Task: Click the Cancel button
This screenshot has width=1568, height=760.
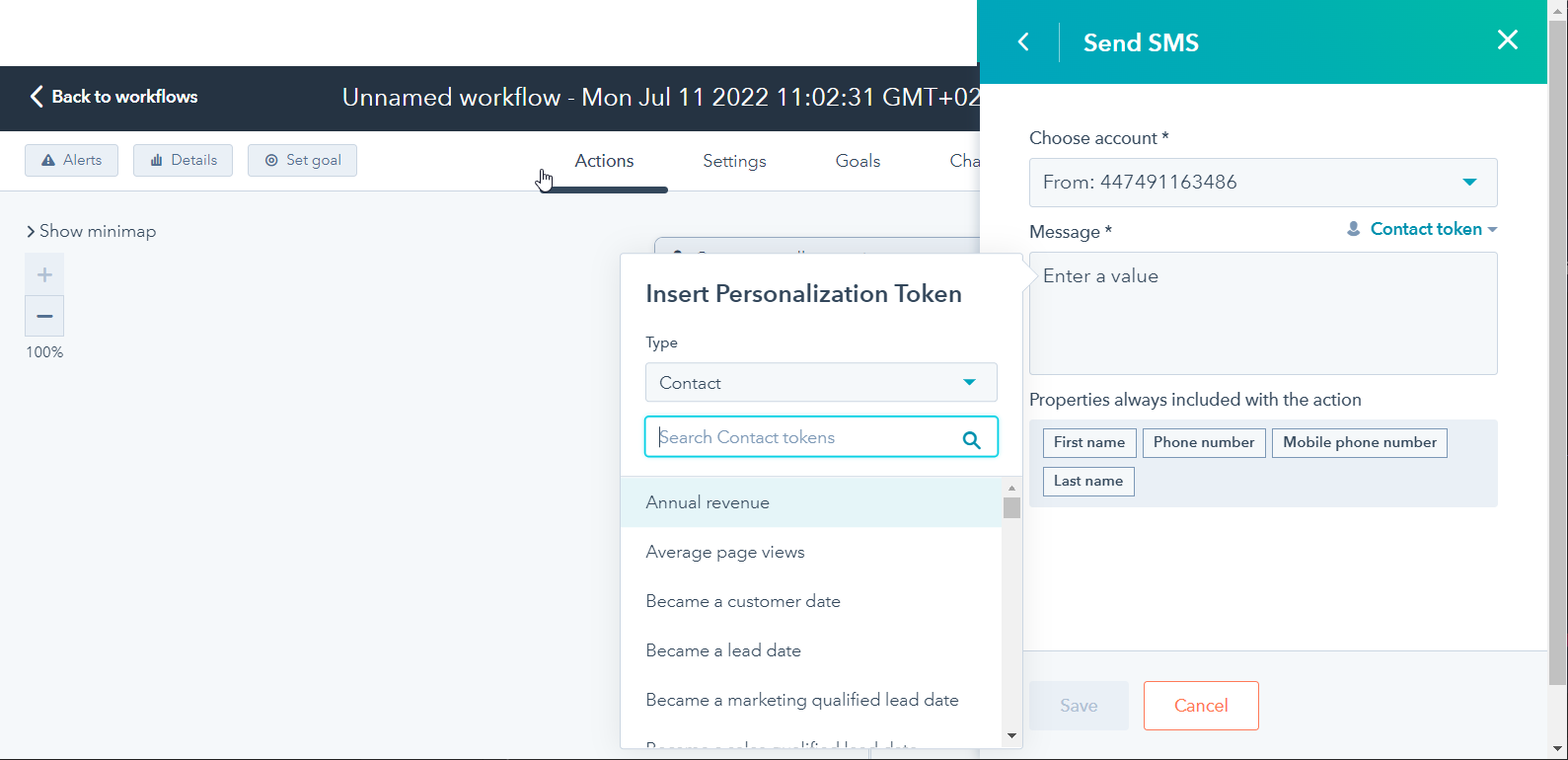Action: 1200,706
